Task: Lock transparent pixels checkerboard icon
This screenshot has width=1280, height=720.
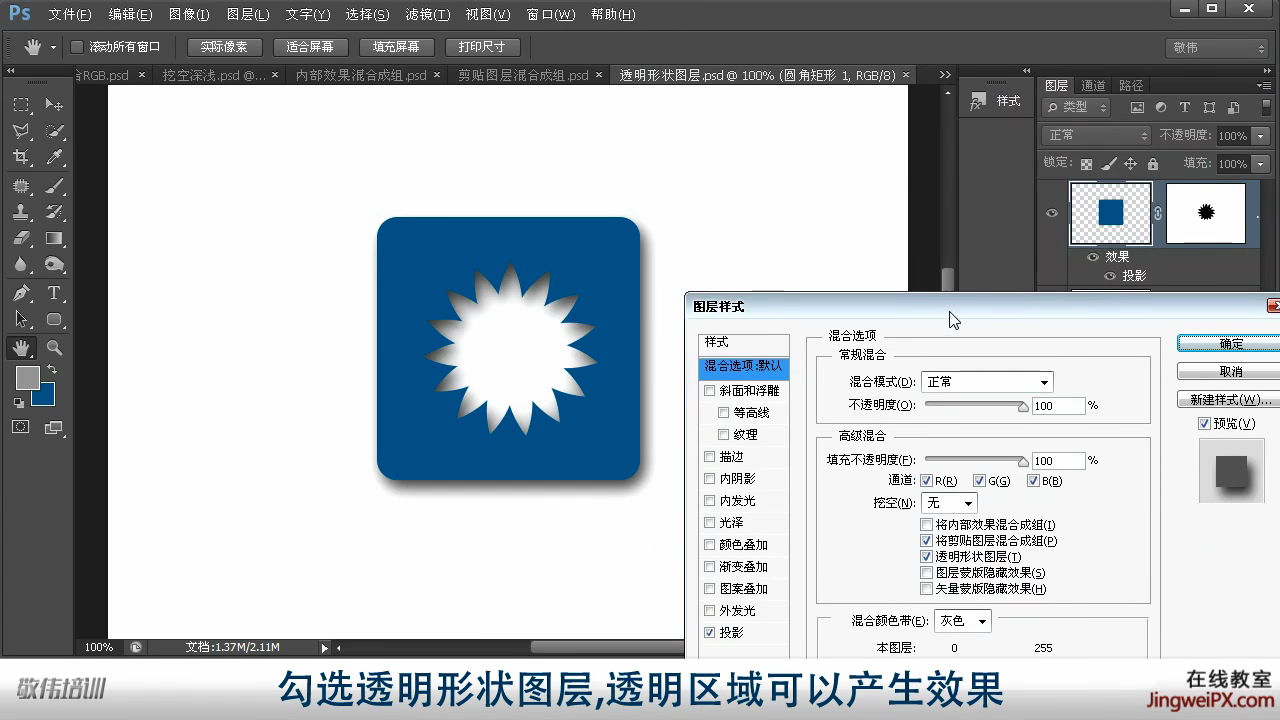Action: [x=1086, y=164]
